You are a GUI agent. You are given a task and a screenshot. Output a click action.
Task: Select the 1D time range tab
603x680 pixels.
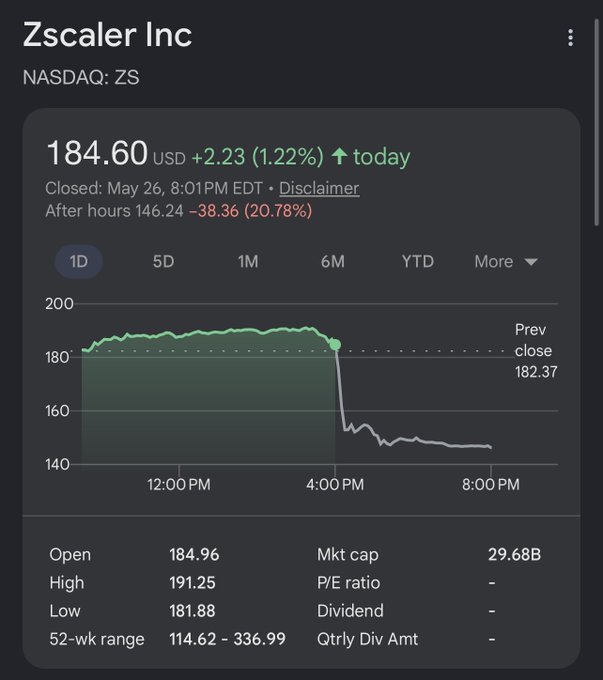click(79, 262)
